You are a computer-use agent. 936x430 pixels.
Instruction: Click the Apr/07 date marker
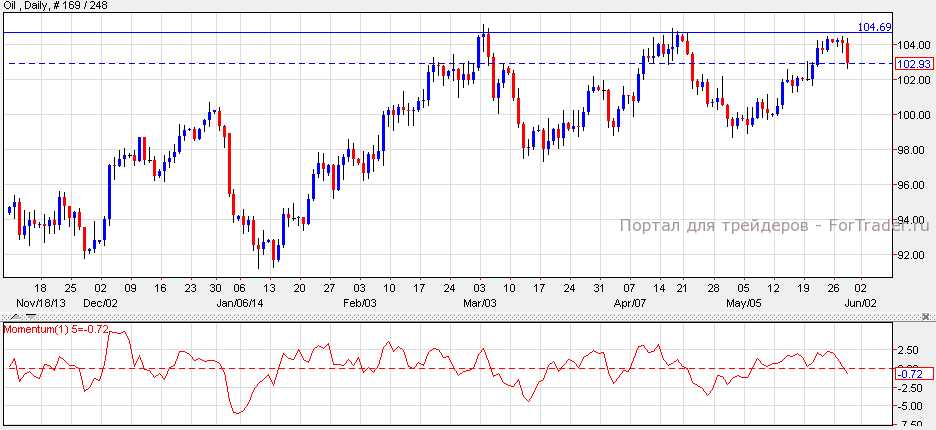[x=629, y=302]
